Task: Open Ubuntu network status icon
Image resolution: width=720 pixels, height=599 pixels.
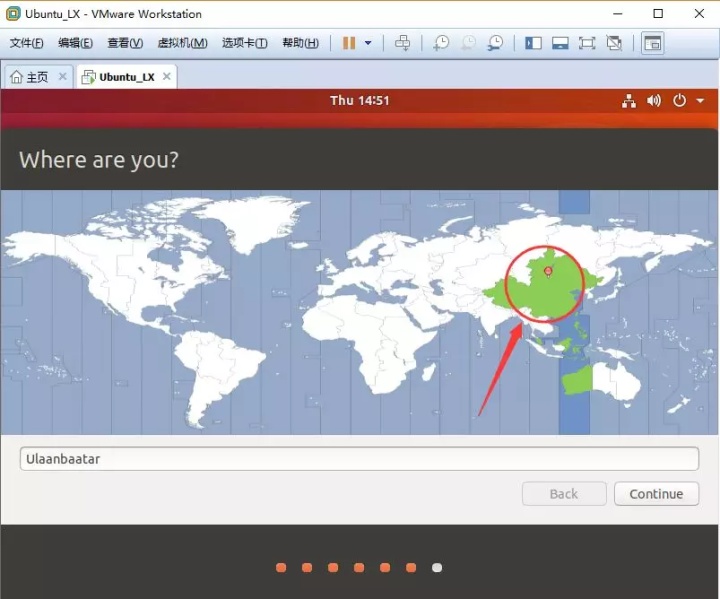Action: tap(629, 101)
